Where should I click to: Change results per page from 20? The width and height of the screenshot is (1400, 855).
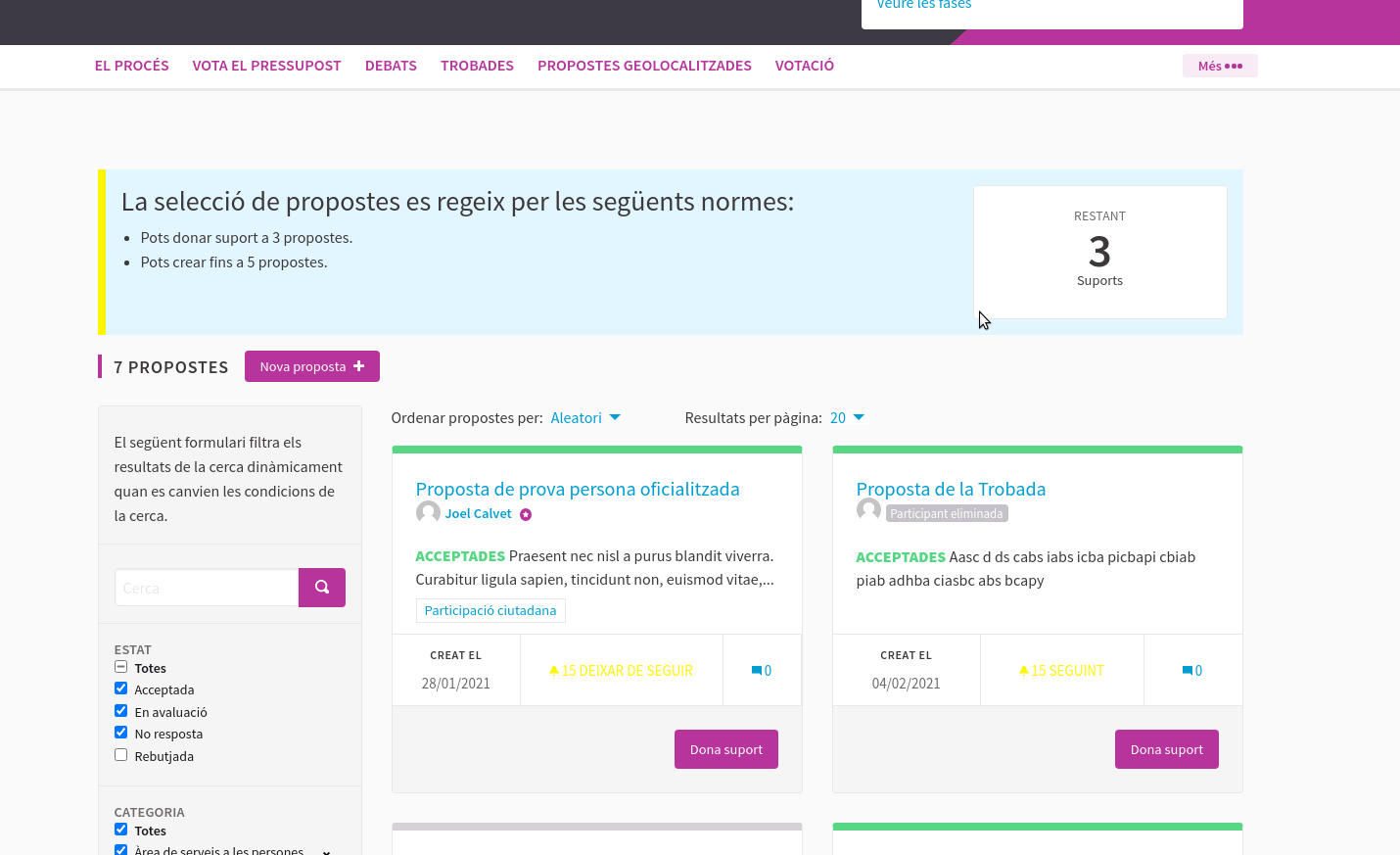(x=848, y=417)
